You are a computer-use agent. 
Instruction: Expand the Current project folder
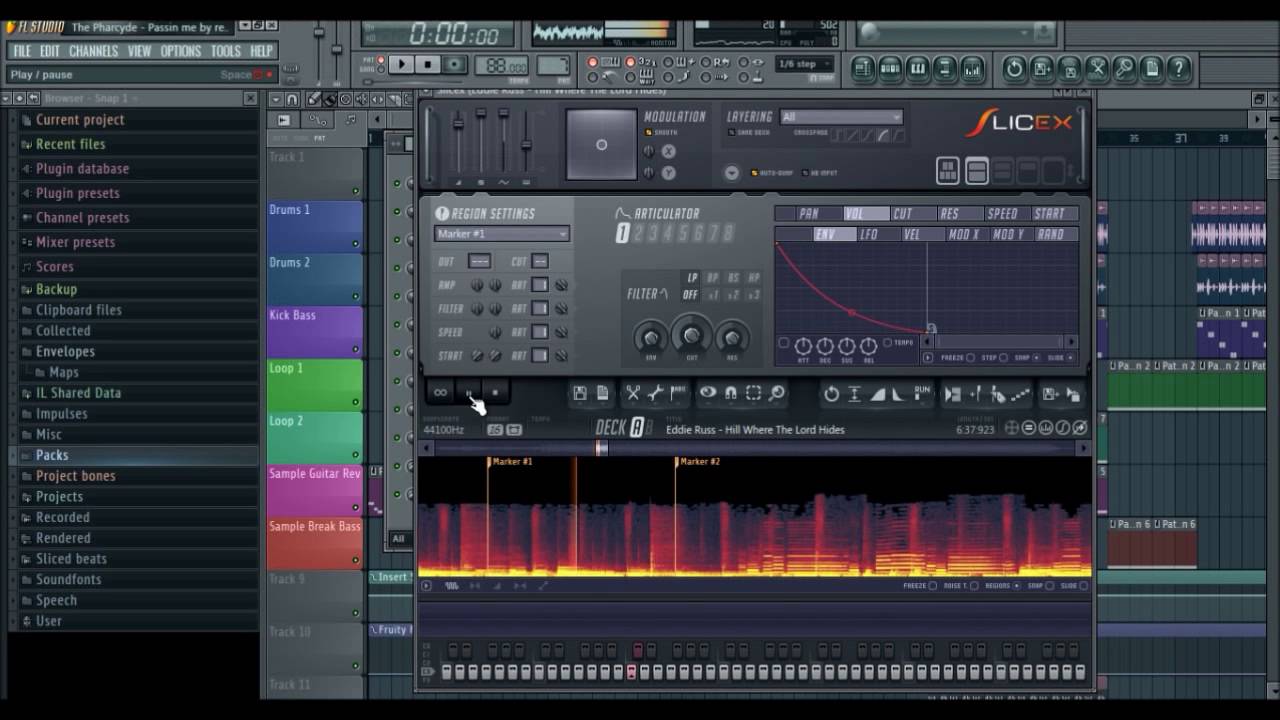click(80, 119)
